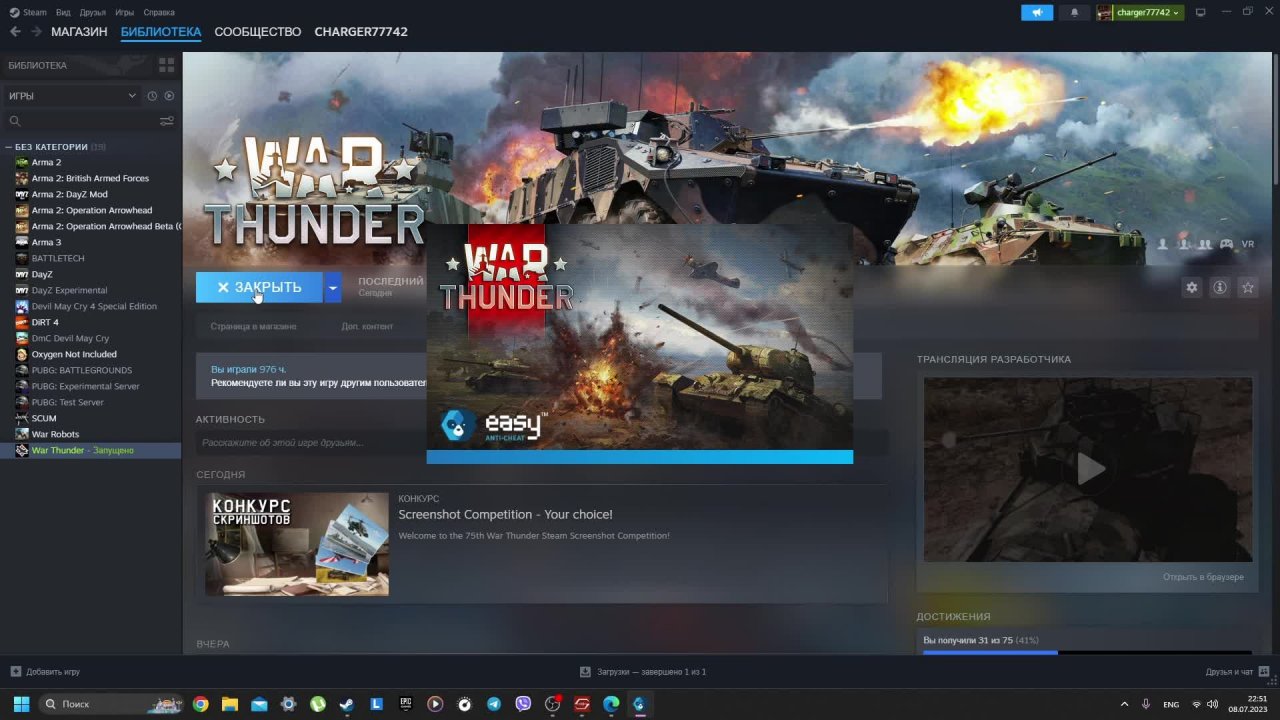Open the Справка menu
Viewport: 1280px width, 720px height.
tap(159, 12)
